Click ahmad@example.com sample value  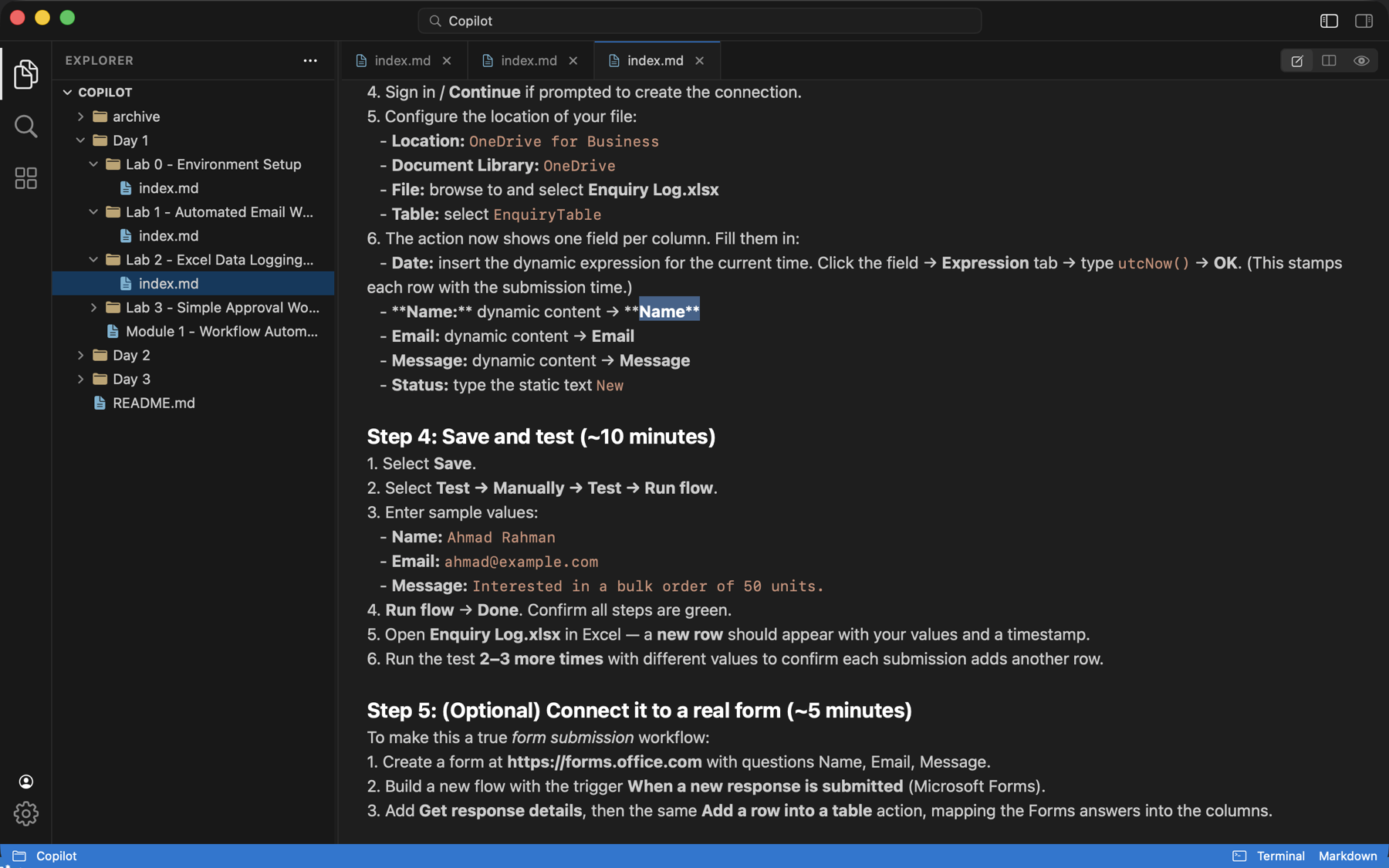coord(521,562)
